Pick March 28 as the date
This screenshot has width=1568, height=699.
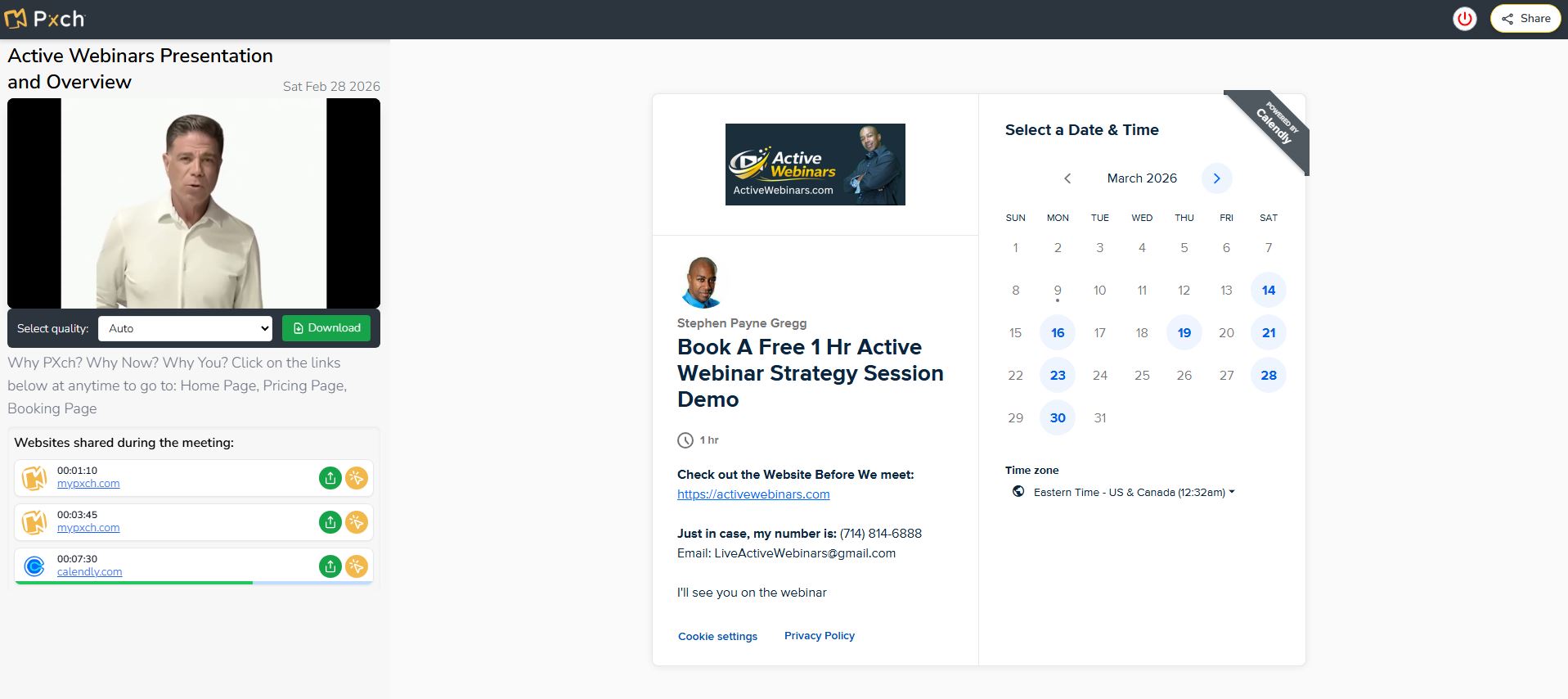pyautogui.click(x=1269, y=375)
